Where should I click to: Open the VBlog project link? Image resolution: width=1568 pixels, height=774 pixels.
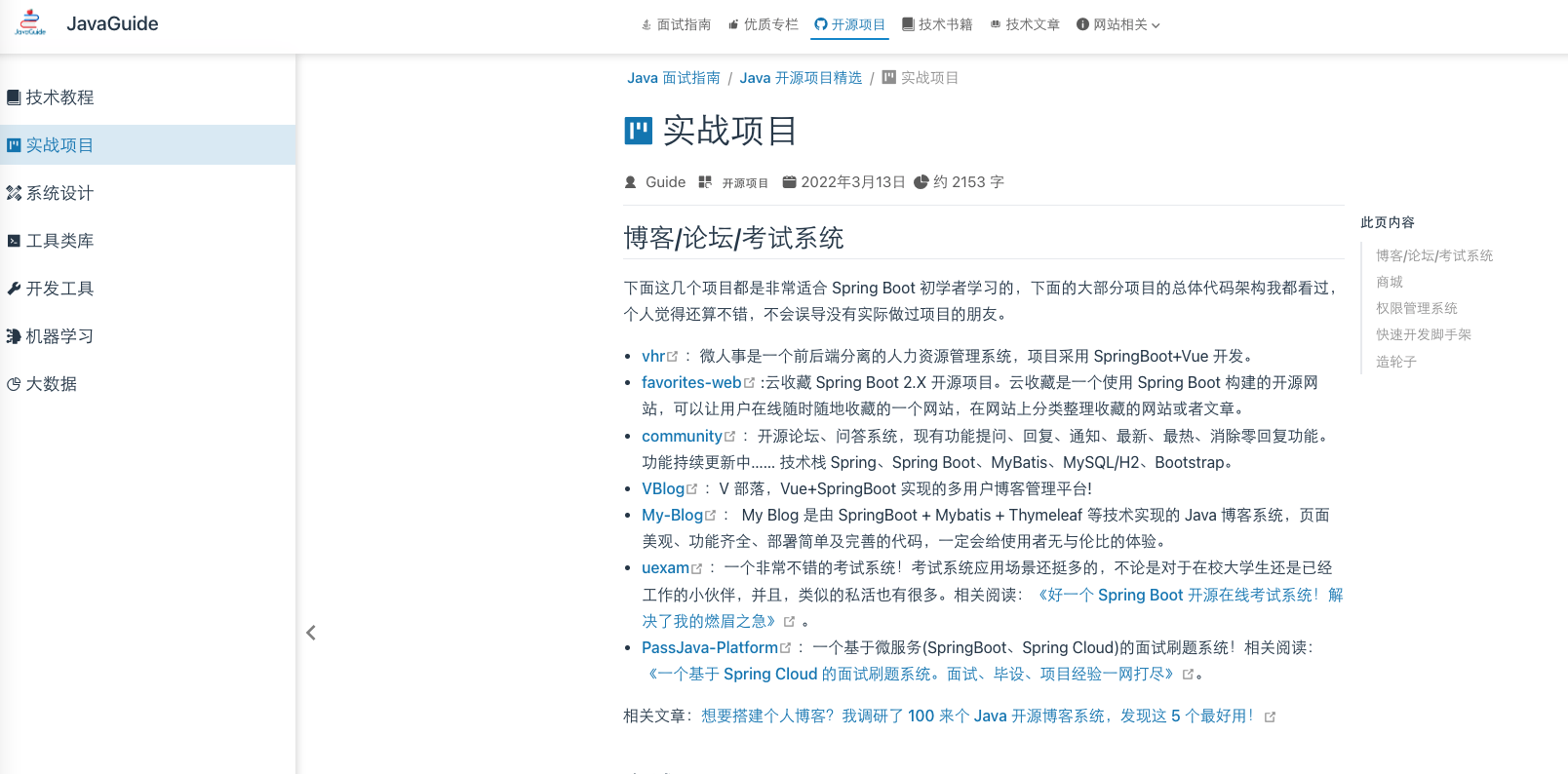click(x=670, y=488)
